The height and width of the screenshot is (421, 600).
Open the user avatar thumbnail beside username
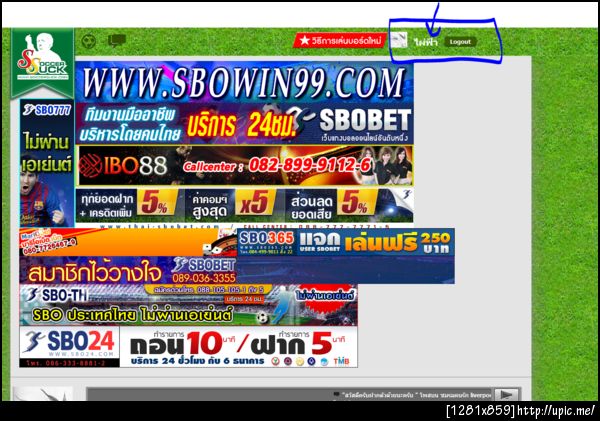tap(399, 40)
